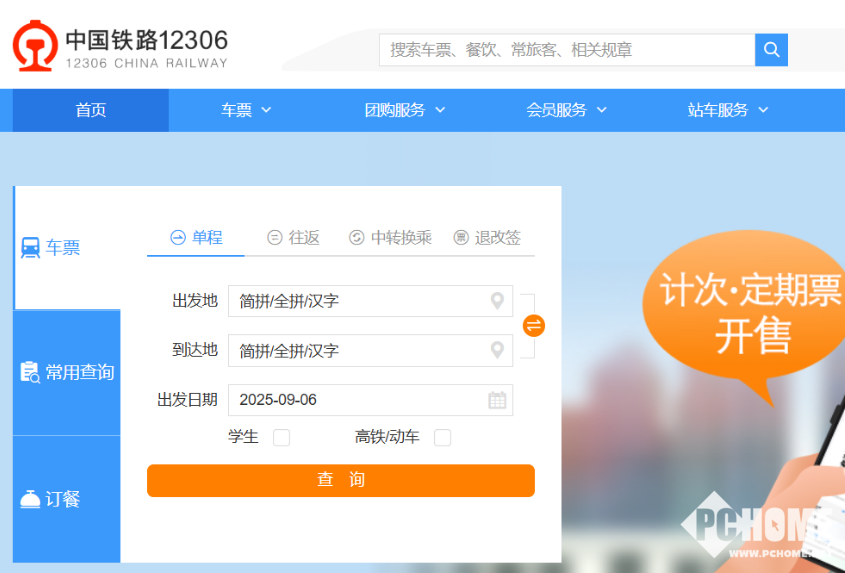This screenshot has height=573, width=845.
Task: Click location pin in 到达地 field
Action: [497, 350]
